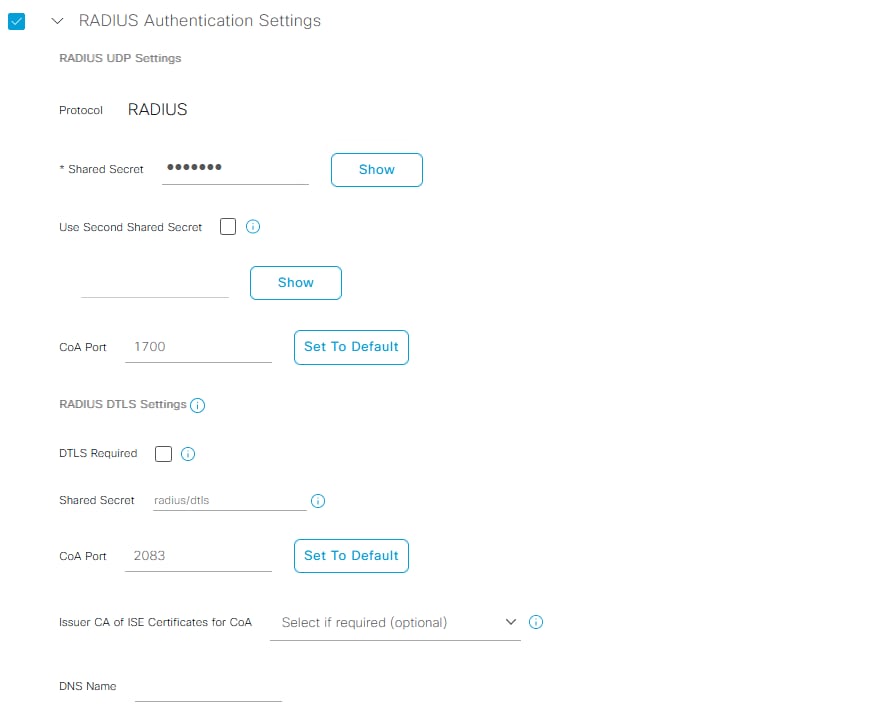883x726 pixels.
Task: Click info icon next to DTLS Shared Secret field
Action: (318, 501)
